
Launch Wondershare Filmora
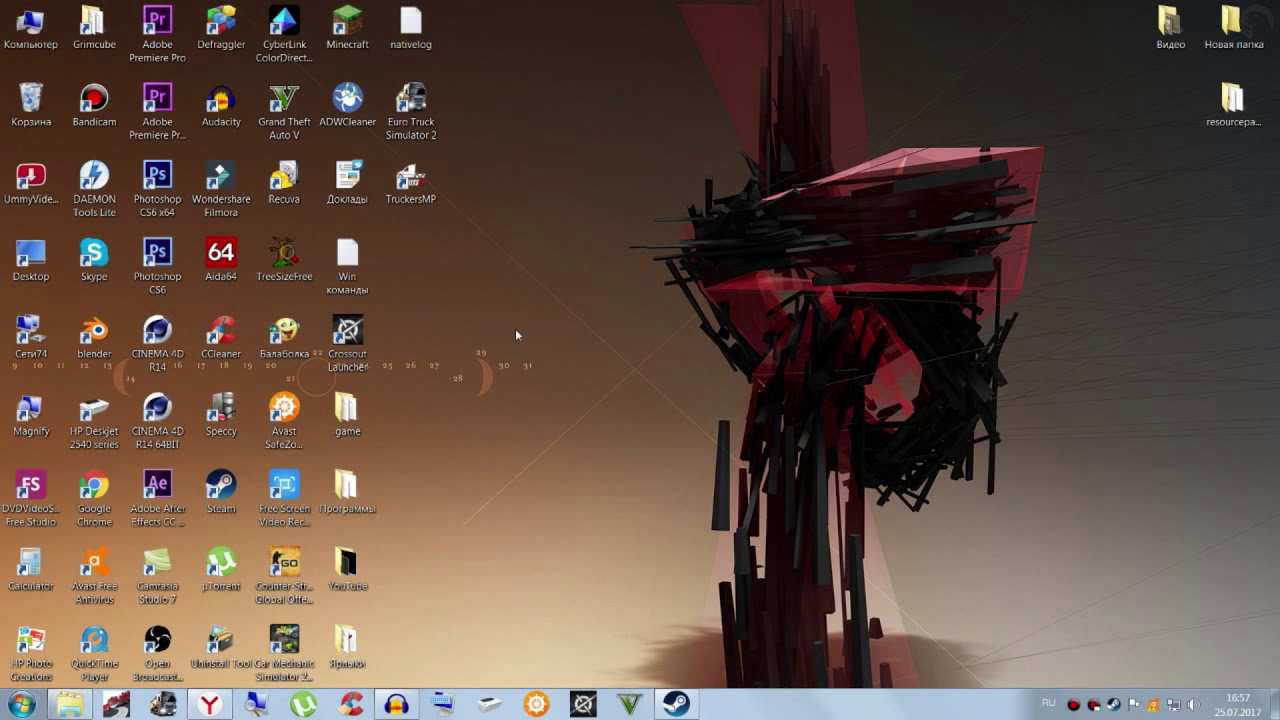tap(221, 189)
